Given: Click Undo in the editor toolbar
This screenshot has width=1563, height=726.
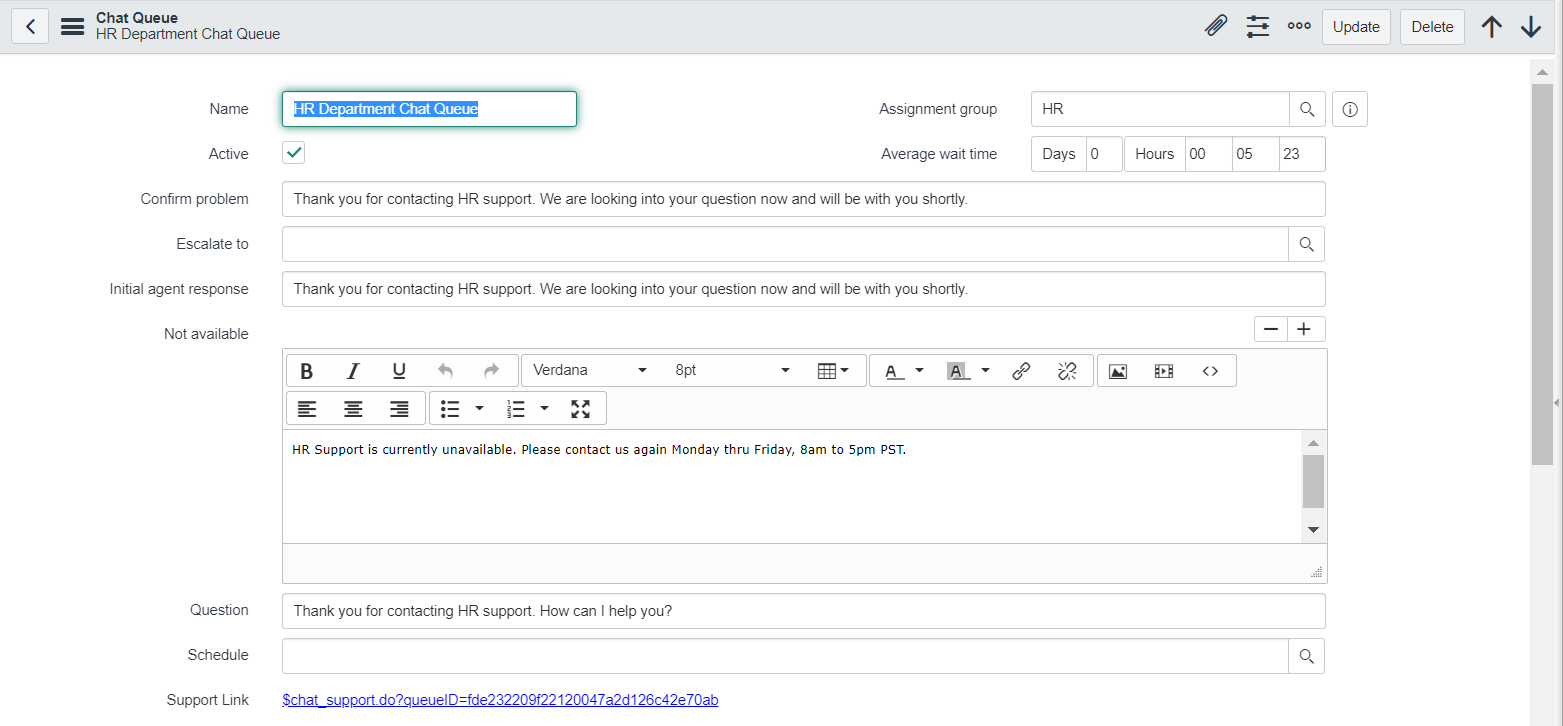Looking at the screenshot, I should (x=445, y=371).
